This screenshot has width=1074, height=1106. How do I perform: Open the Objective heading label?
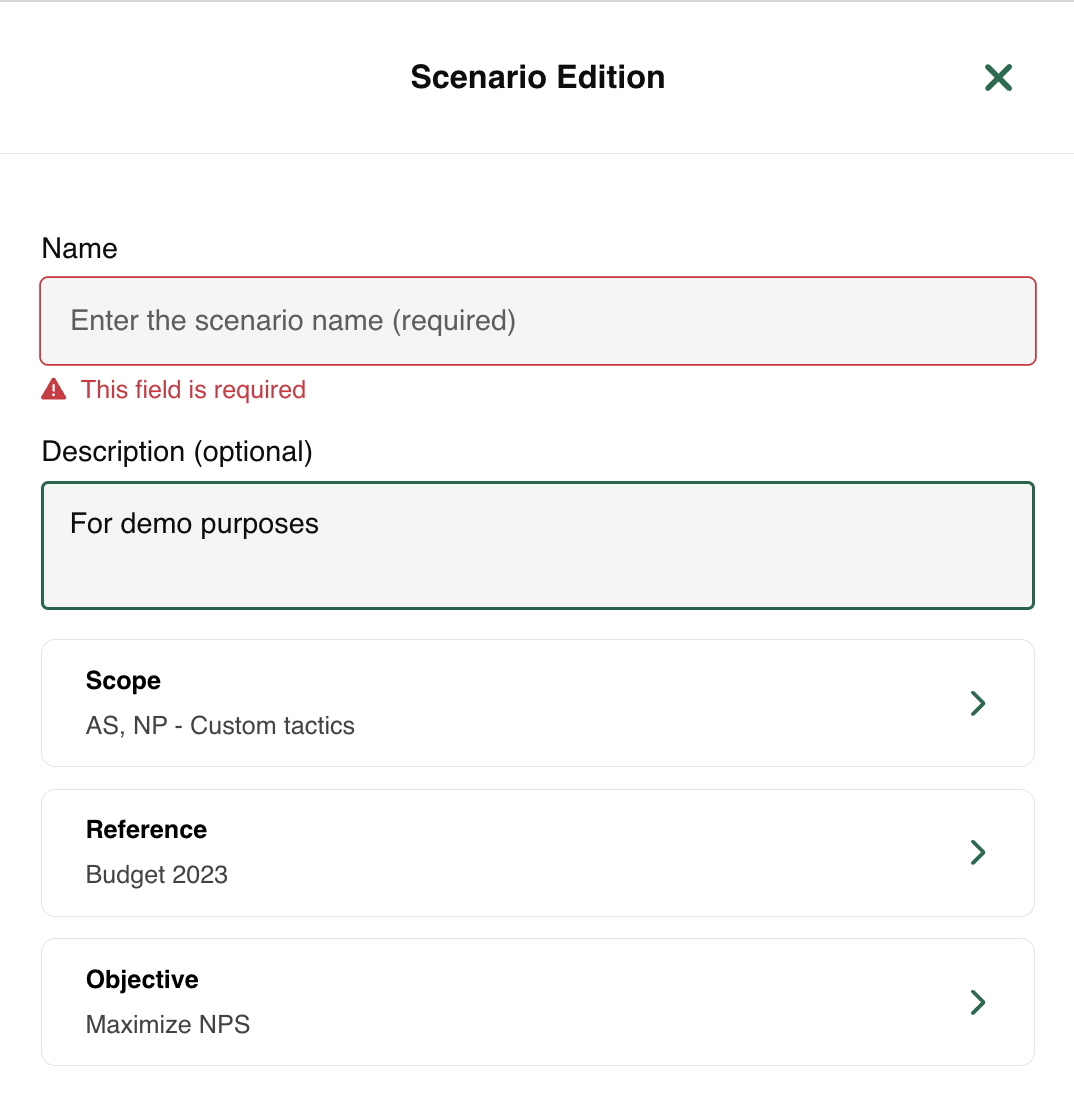[x=142, y=980]
